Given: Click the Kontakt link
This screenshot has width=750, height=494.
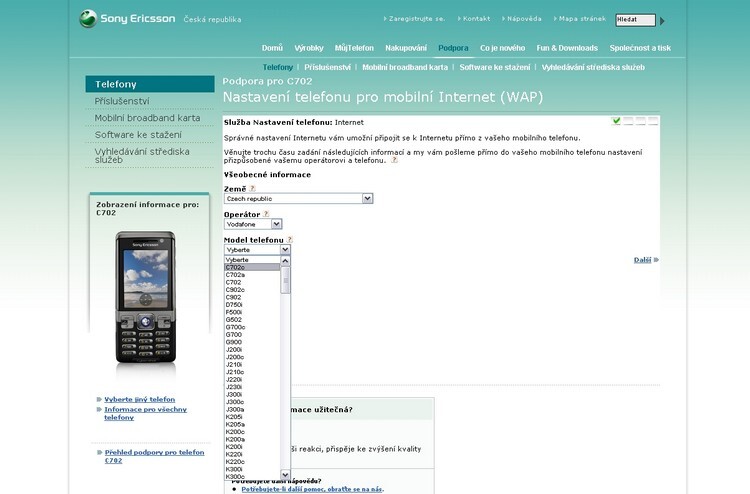Looking at the screenshot, I should point(476,19).
